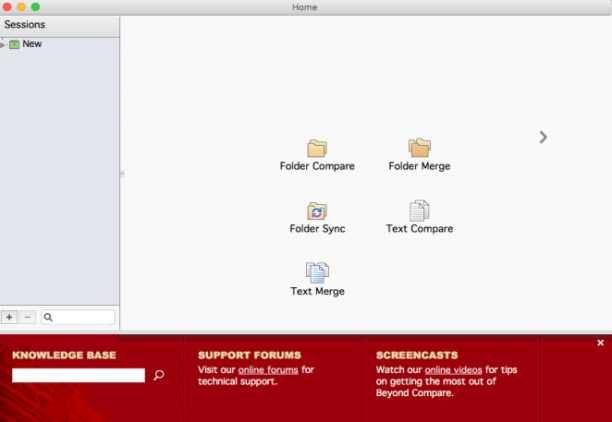Click the knowledge base magnifier search icon
This screenshot has width=612, height=422.
pos(159,375)
